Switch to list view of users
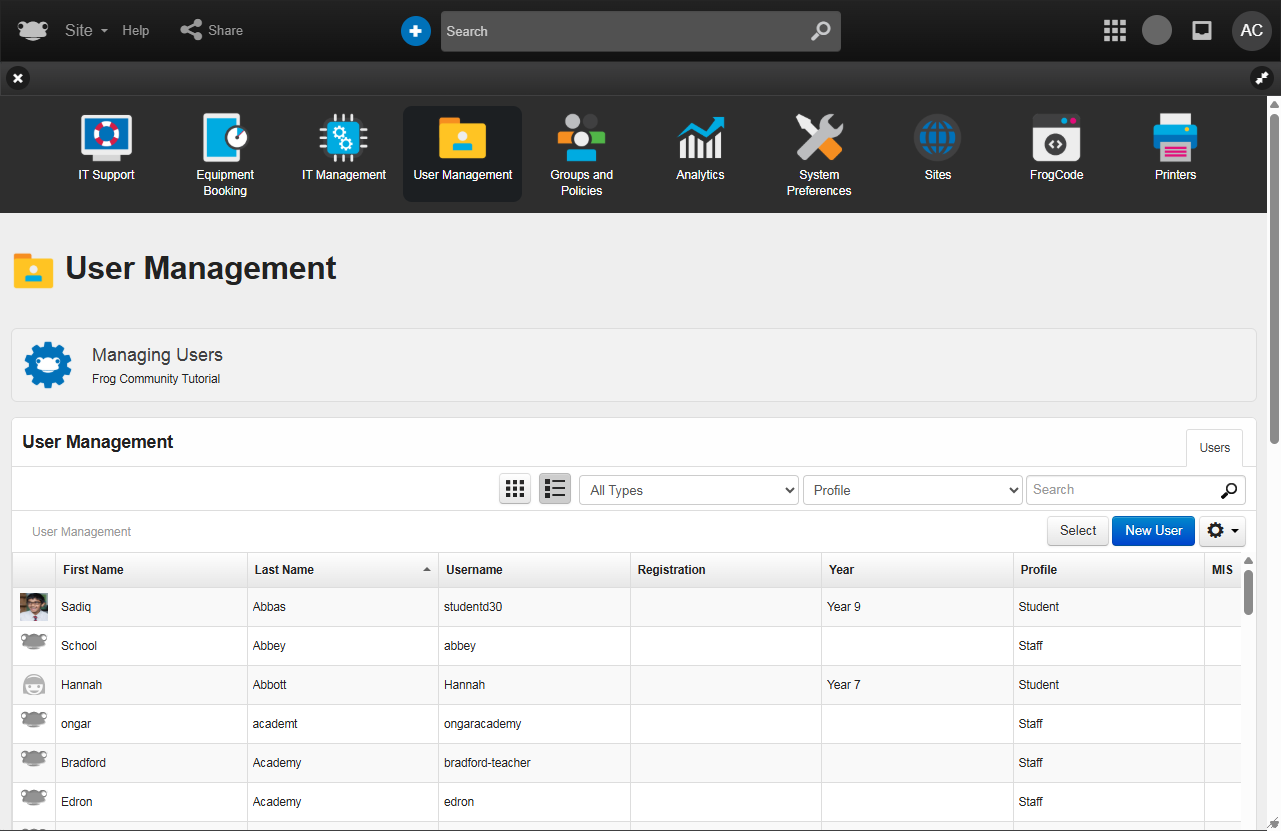This screenshot has width=1281, height=831. point(555,489)
